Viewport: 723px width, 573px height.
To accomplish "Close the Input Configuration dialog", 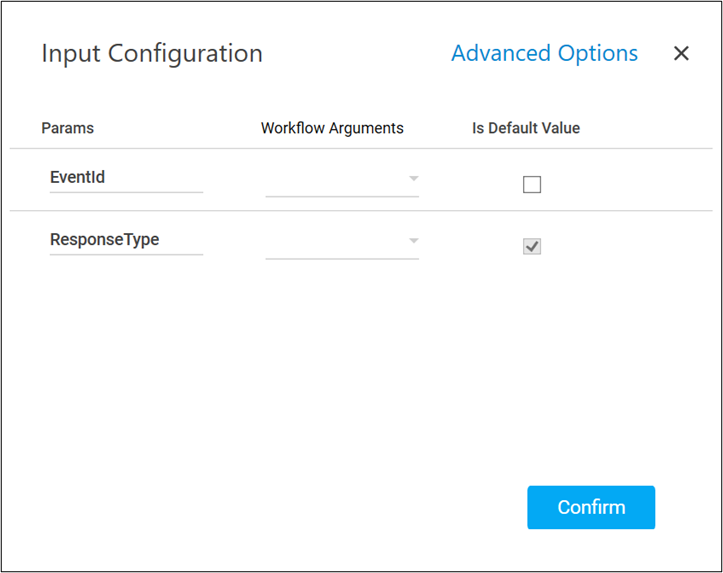I will click(681, 54).
